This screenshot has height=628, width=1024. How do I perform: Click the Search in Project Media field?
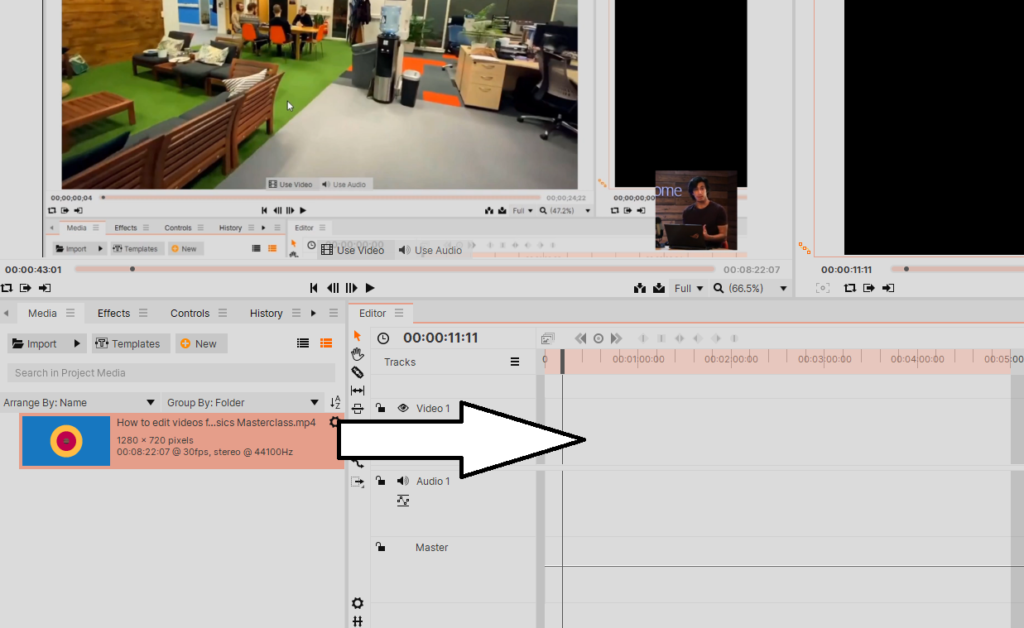[171, 373]
